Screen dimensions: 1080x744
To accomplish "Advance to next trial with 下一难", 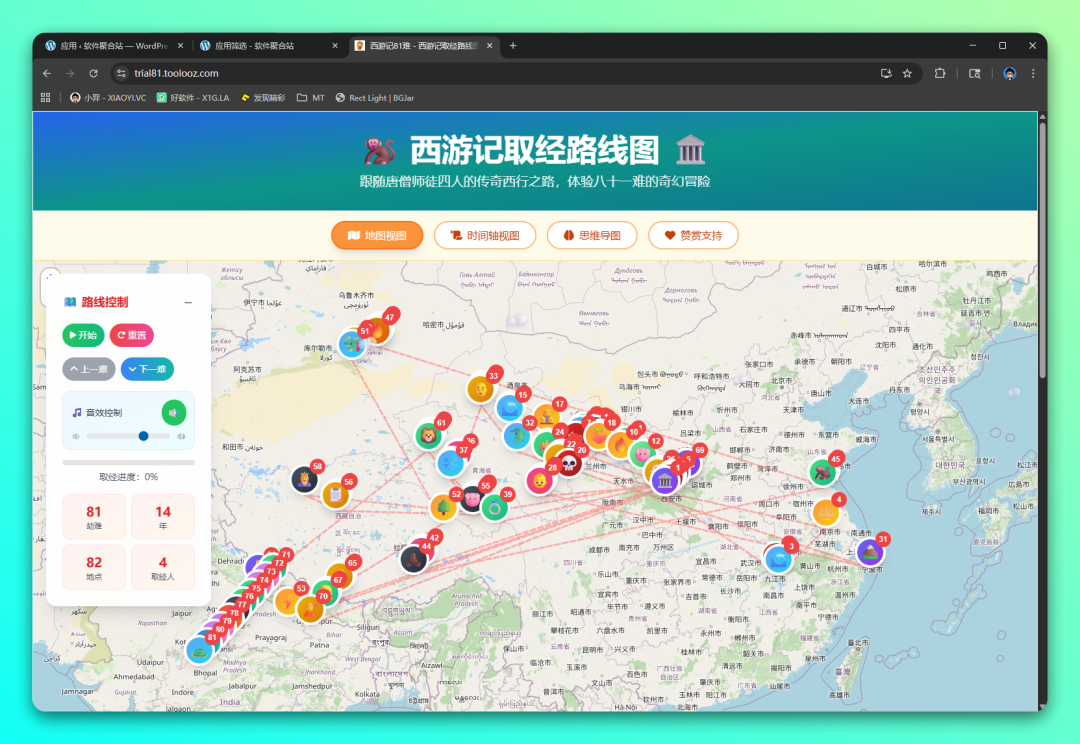I will (147, 369).
